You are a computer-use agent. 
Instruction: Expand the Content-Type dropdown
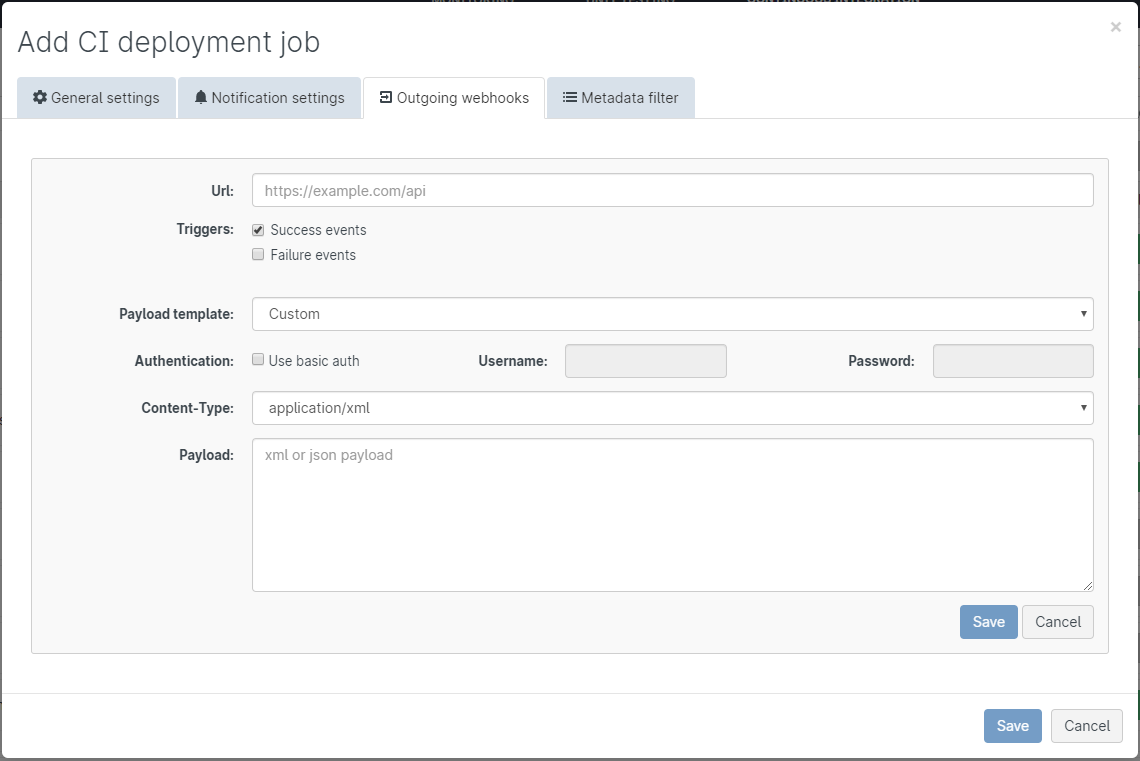point(672,408)
